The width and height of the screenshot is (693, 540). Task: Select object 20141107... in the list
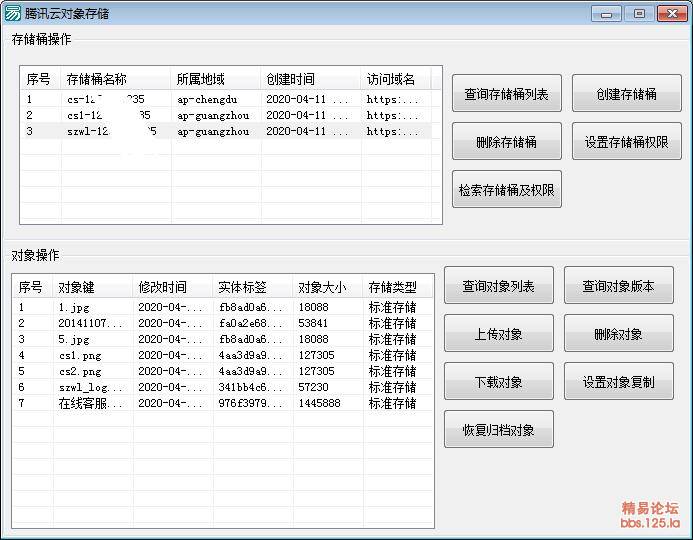[223, 323]
